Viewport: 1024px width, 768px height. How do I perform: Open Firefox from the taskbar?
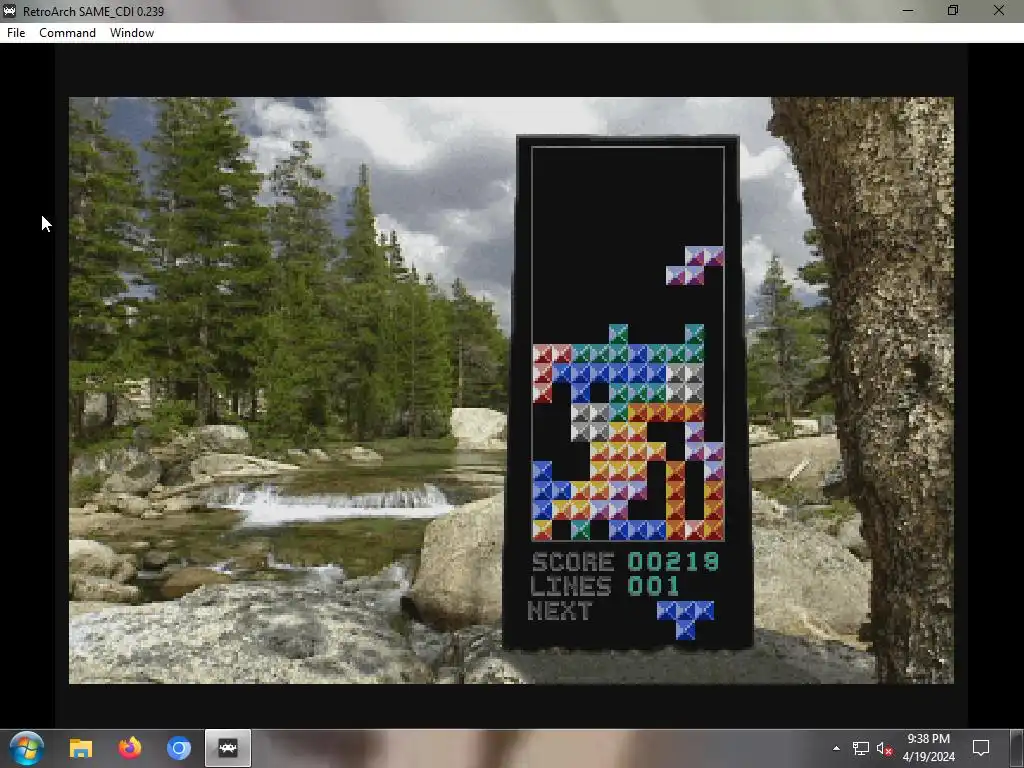(129, 748)
